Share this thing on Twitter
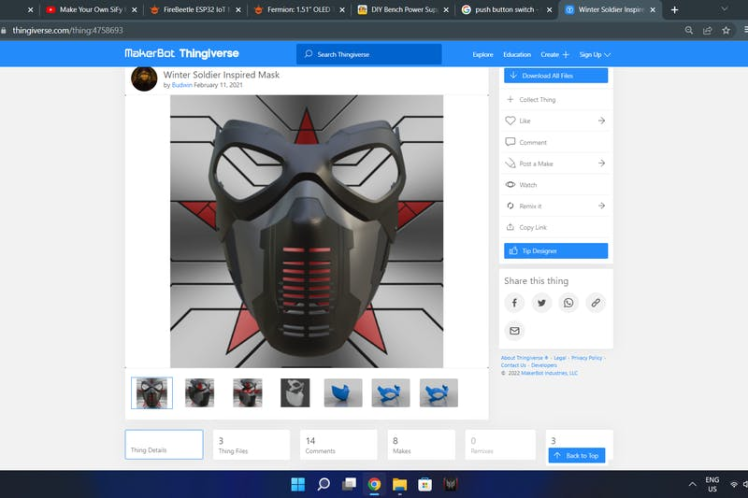 pos(541,303)
